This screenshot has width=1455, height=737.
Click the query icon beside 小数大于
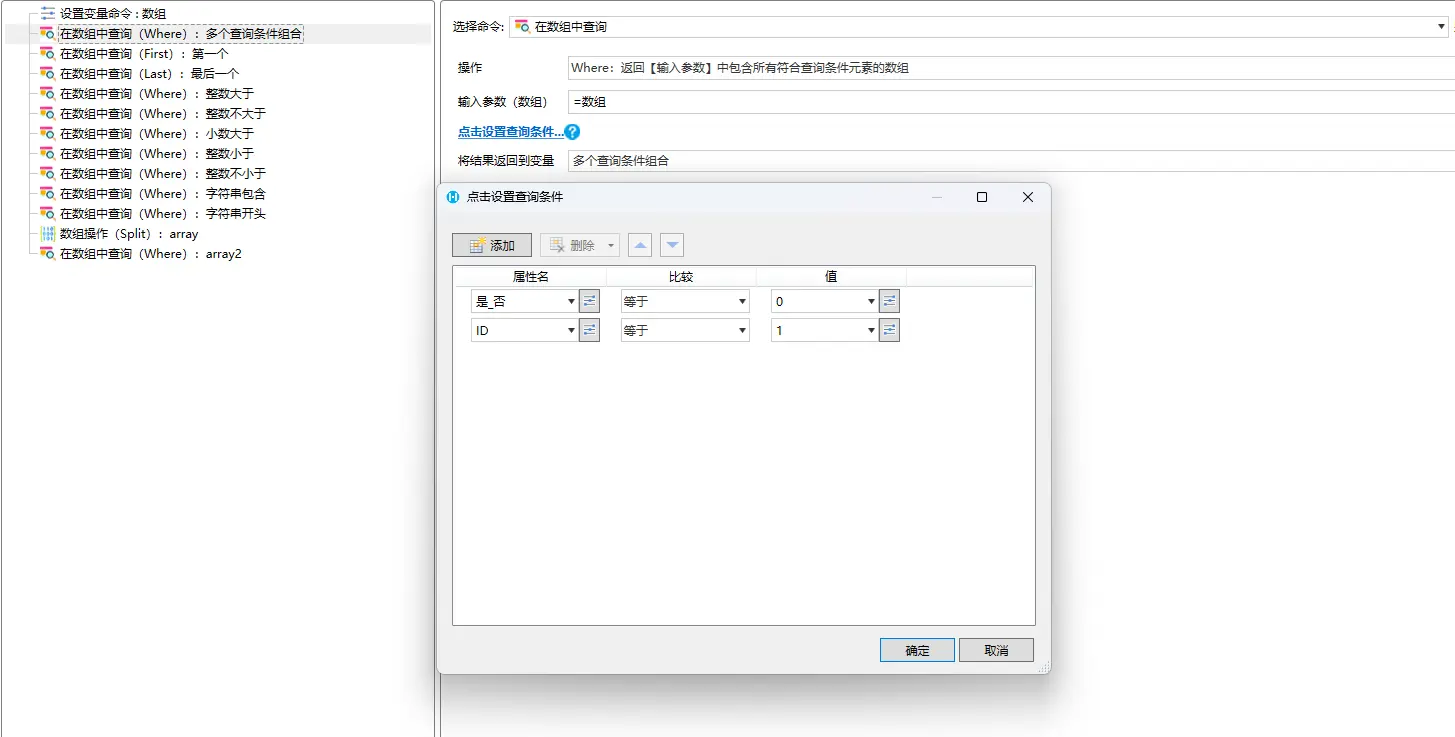pyautogui.click(x=47, y=134)
